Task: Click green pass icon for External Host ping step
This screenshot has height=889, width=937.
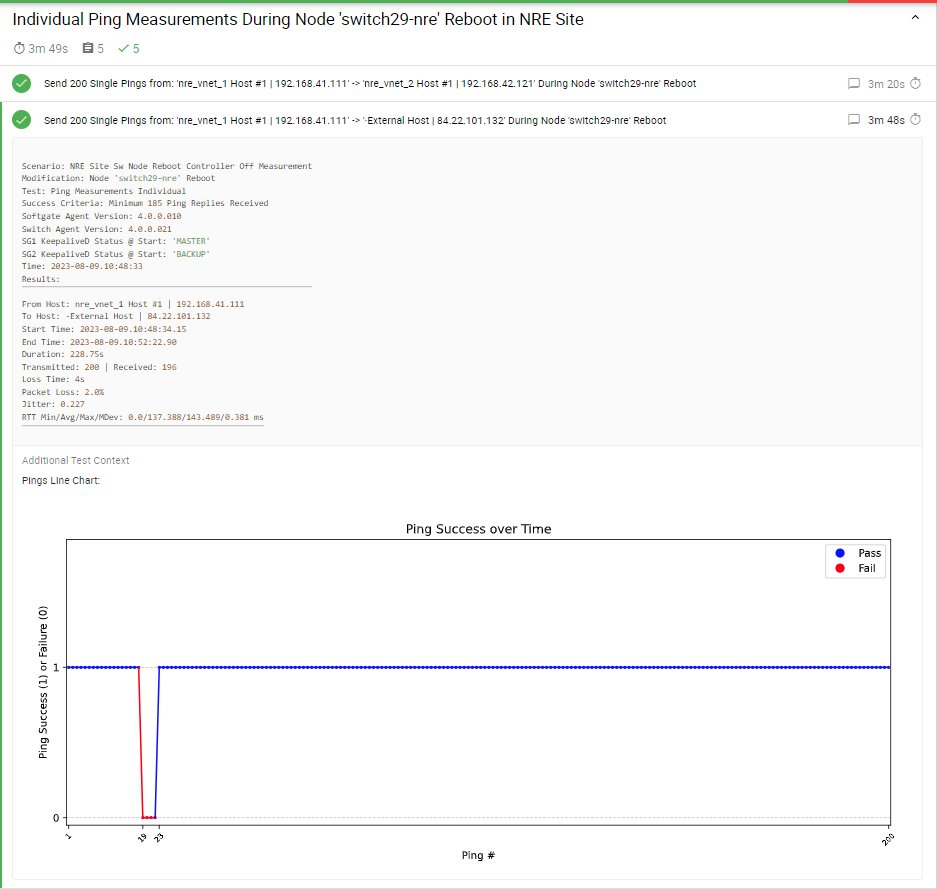Action: click(22, 120)
